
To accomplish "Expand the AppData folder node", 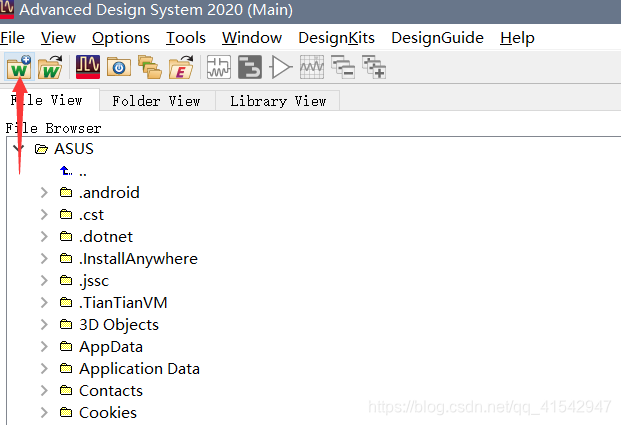I will click(44, 347).
